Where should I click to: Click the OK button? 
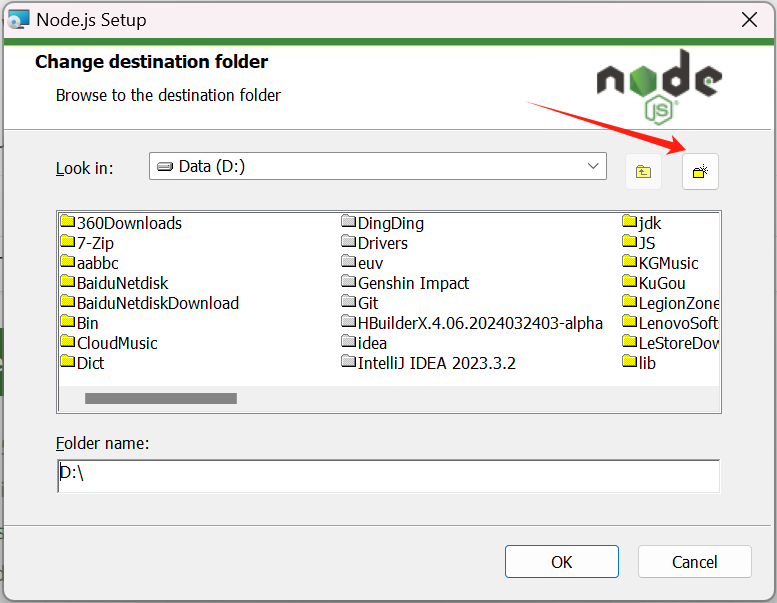pyautogui.click(x=561, y=561)
